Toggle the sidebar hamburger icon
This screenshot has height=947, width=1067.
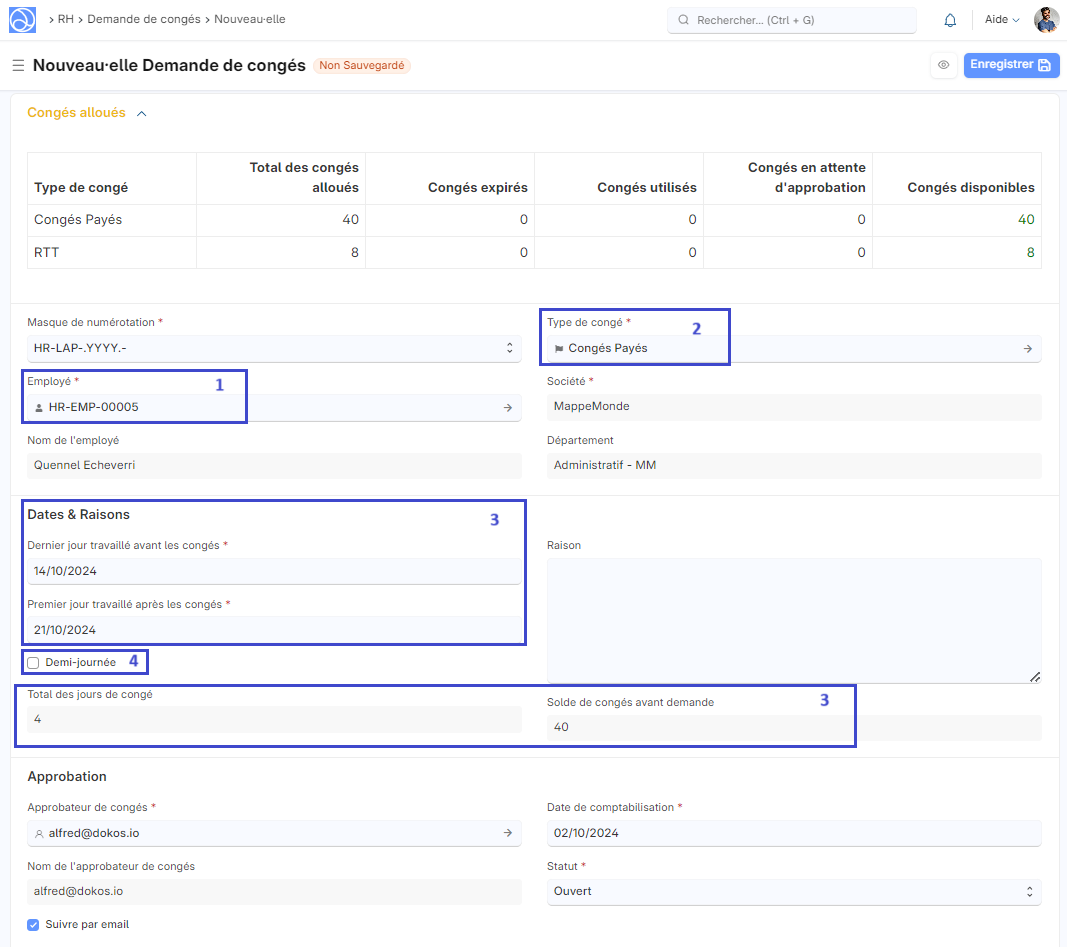pyautogui.click(x=18, y=66)
